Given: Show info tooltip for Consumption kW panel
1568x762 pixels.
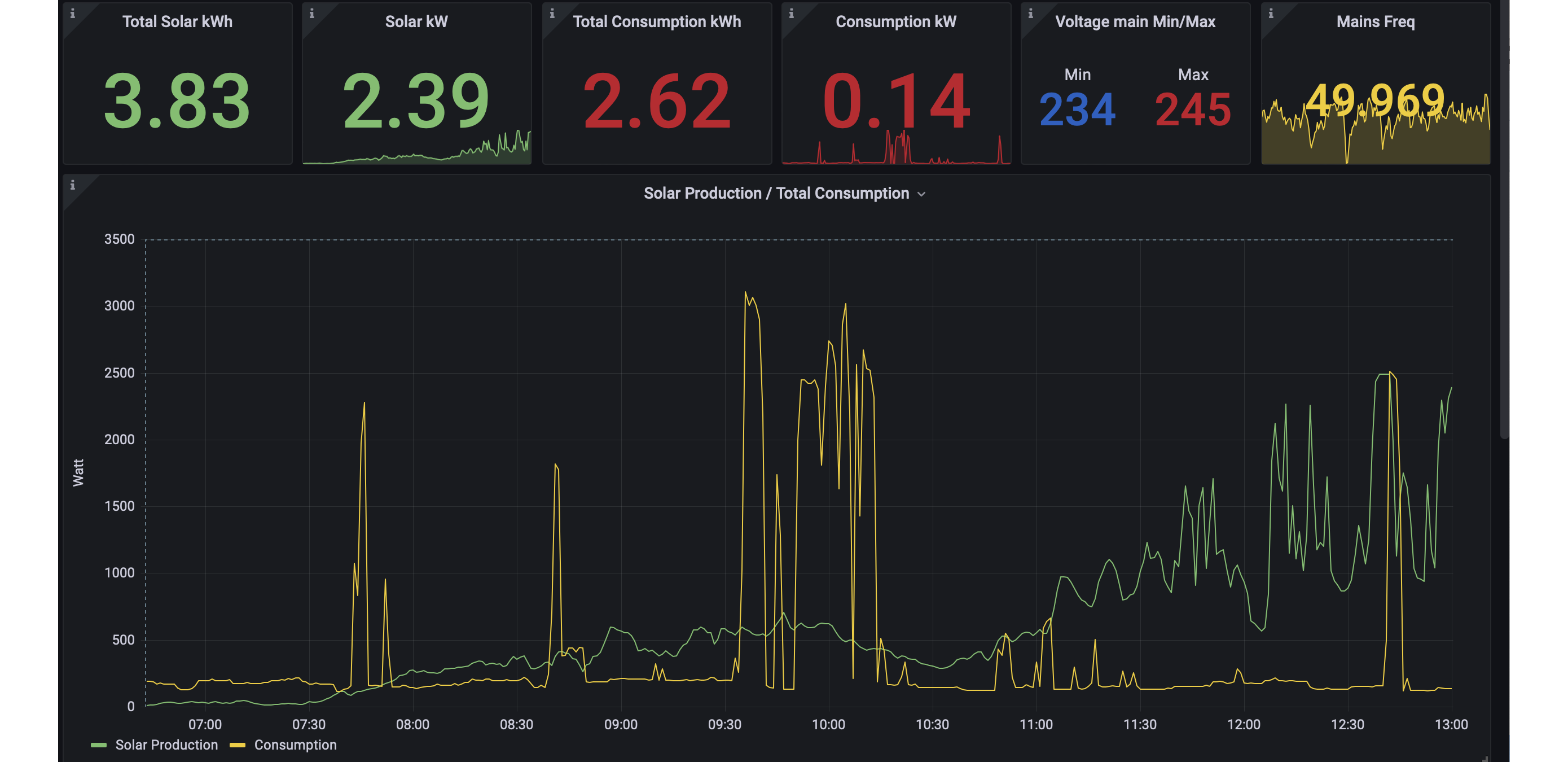Looking at the screenshot, I should [x=791, y=14].
